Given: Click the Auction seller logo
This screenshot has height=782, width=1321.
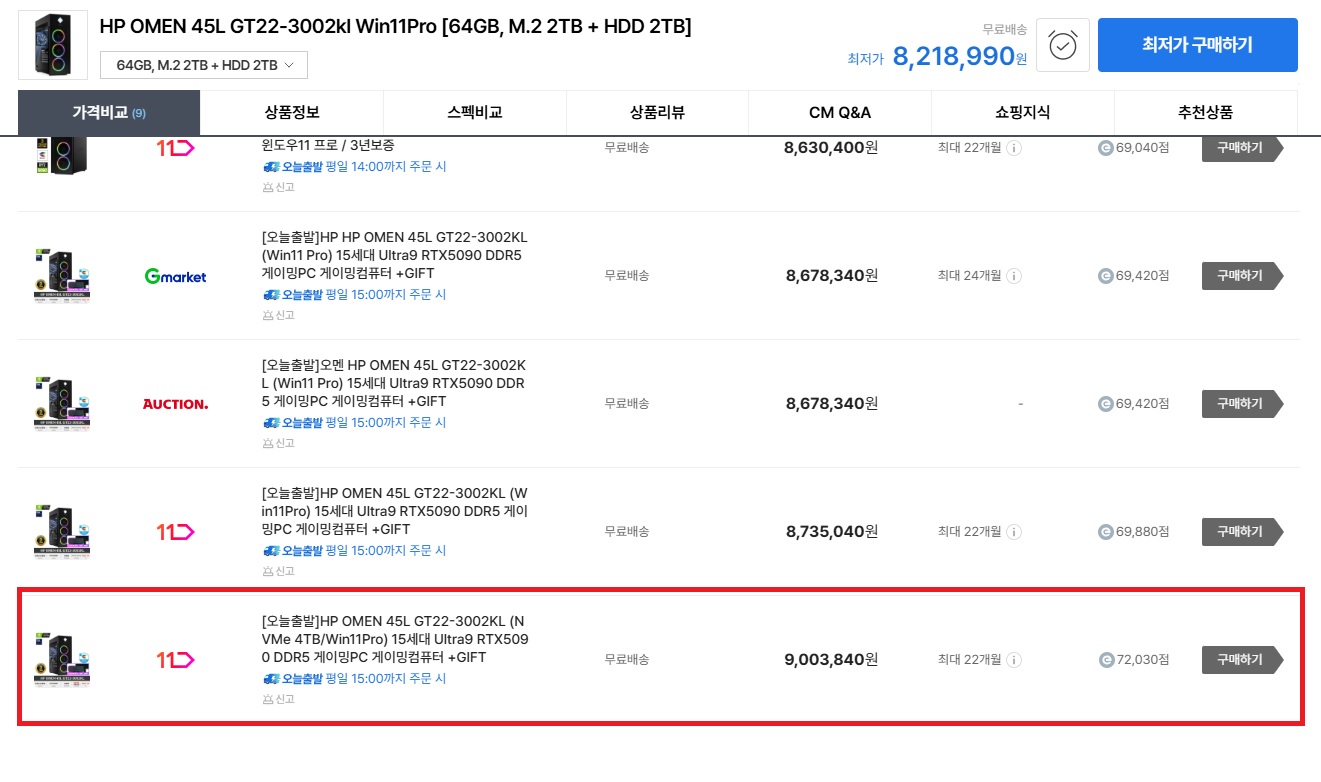Looking at the screenshot, I should [175, 404].
